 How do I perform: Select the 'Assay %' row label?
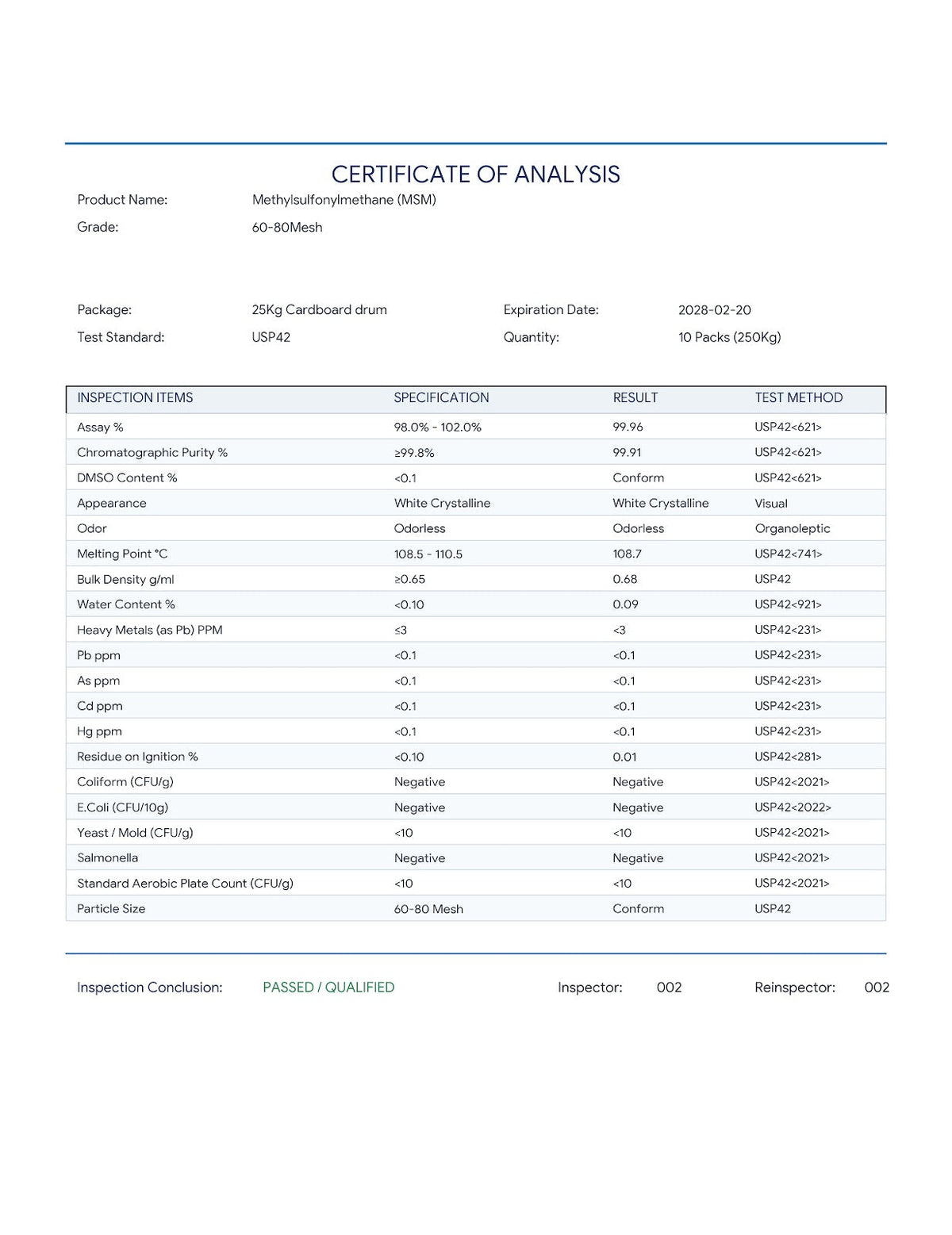[100, 428]
